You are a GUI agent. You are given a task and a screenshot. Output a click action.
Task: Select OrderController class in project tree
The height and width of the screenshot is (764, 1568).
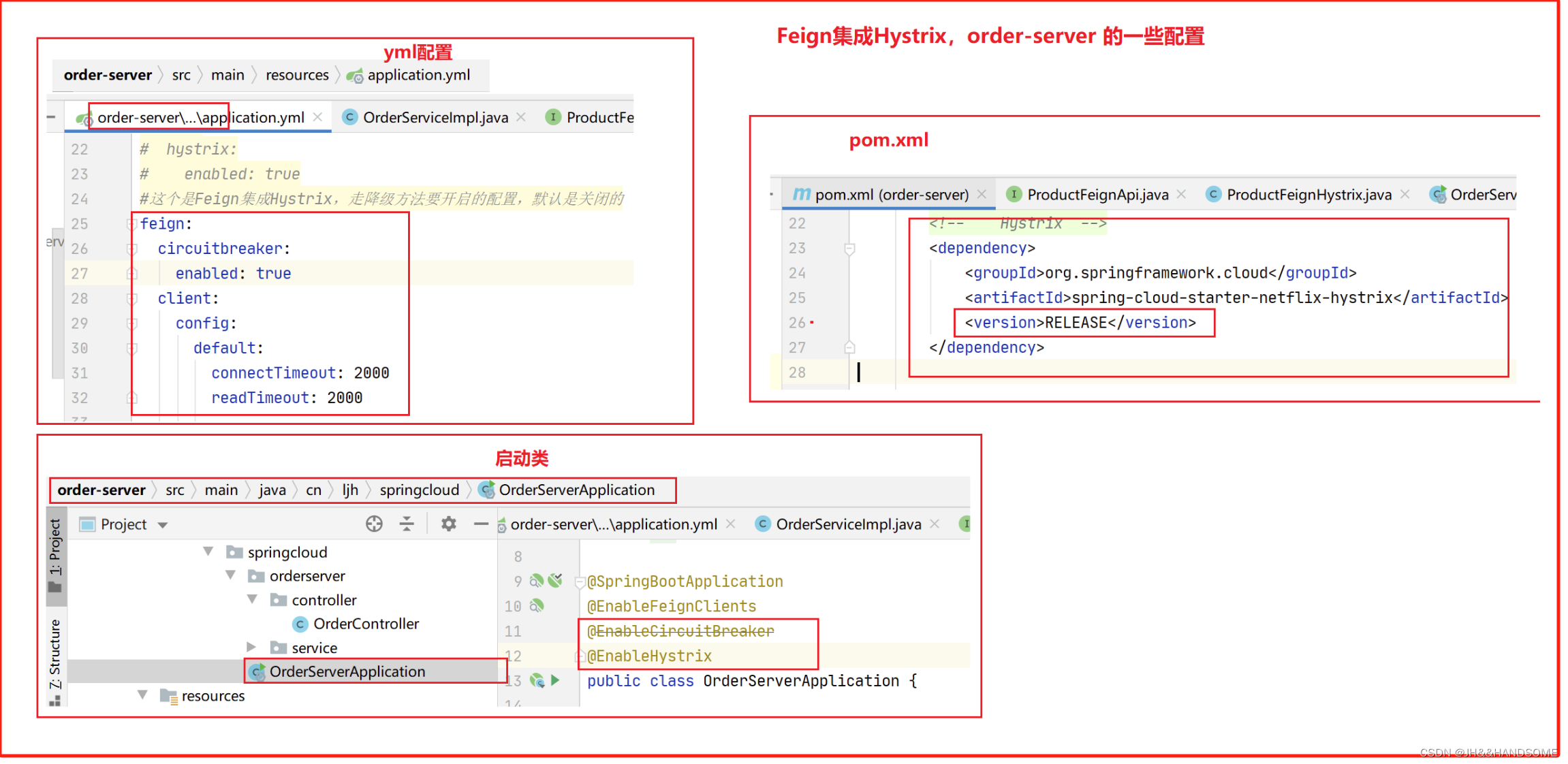point(356,624)
